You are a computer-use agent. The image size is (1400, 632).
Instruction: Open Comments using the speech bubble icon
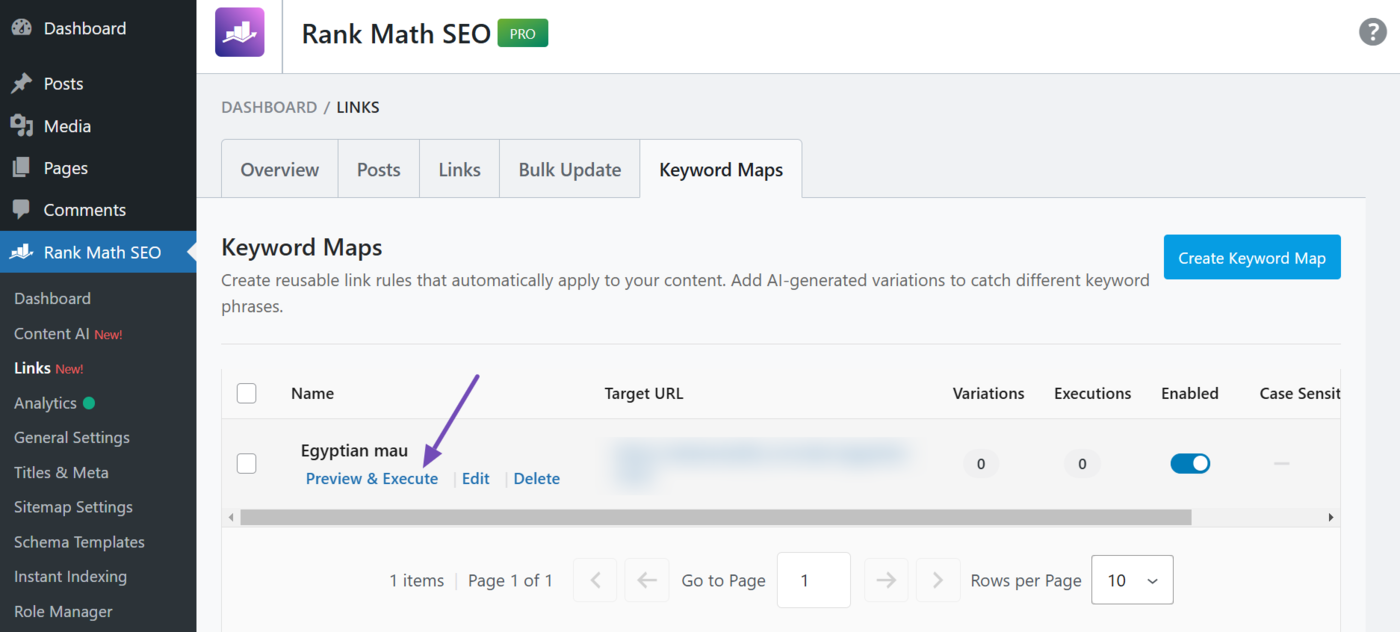click(22, 209)
